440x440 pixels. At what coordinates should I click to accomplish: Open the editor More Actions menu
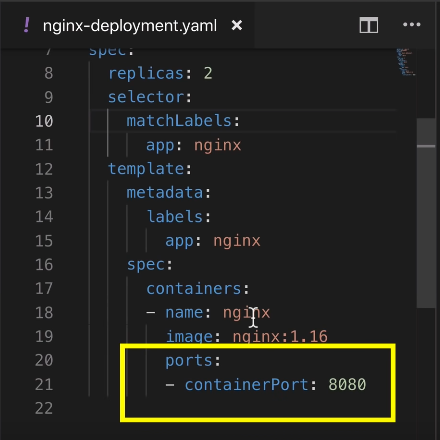coord(412,25)
